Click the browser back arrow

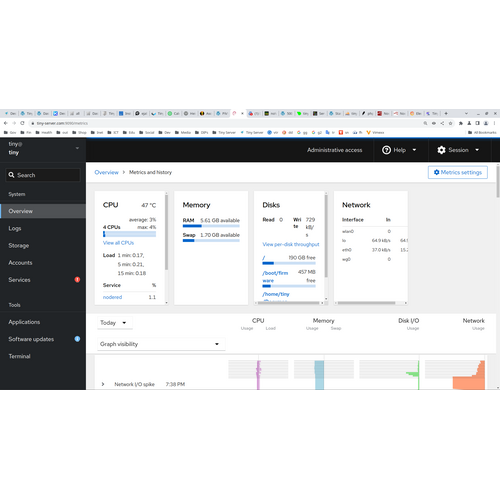pyautogui.click(x=6, y=123)
